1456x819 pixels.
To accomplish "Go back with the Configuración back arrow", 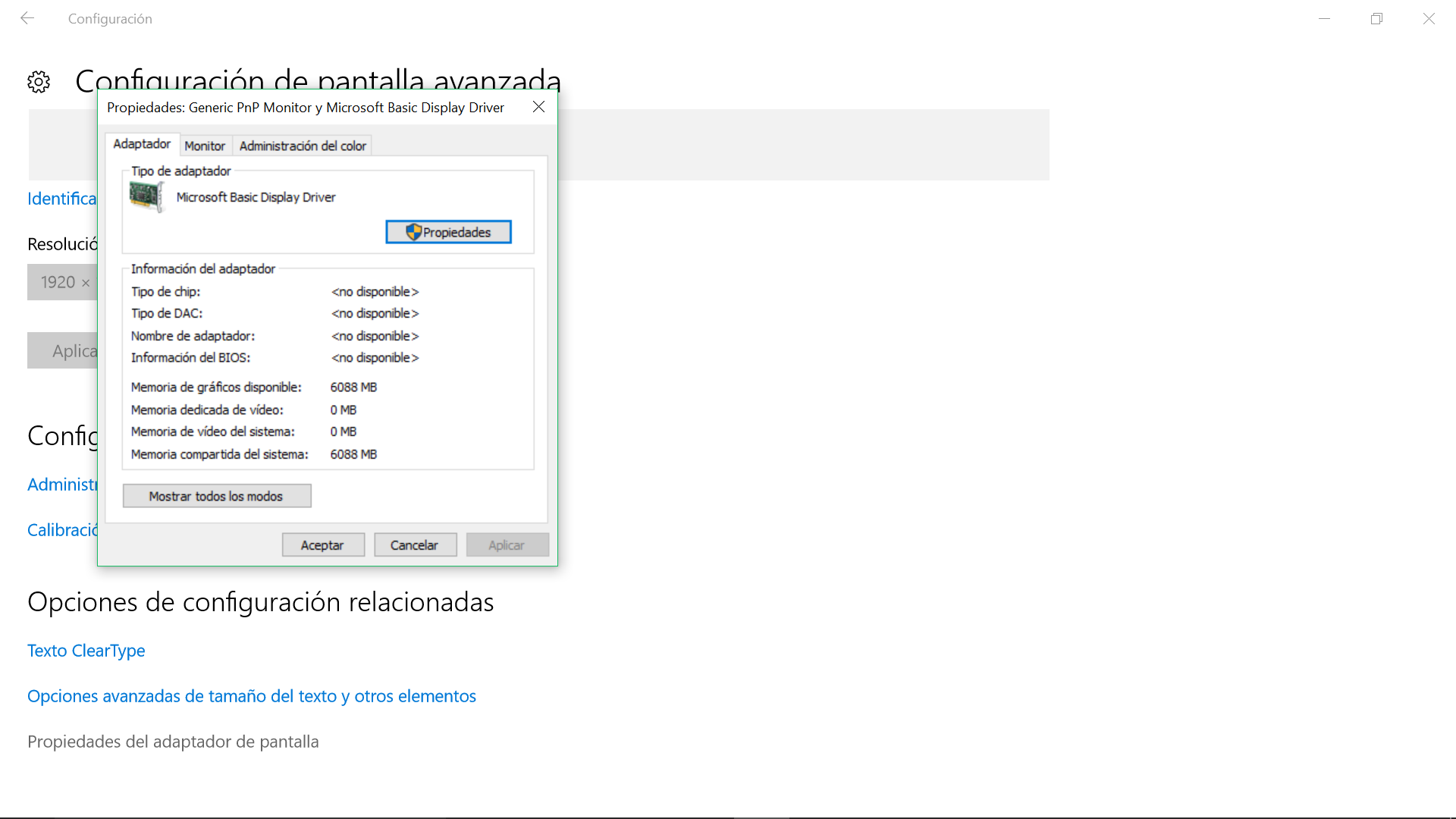I will point(27,18).
